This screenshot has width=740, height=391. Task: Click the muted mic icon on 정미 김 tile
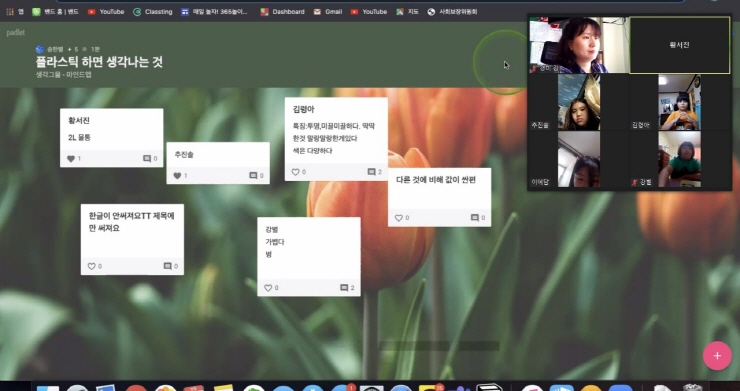pyautogui.click(x=534, y=69)
